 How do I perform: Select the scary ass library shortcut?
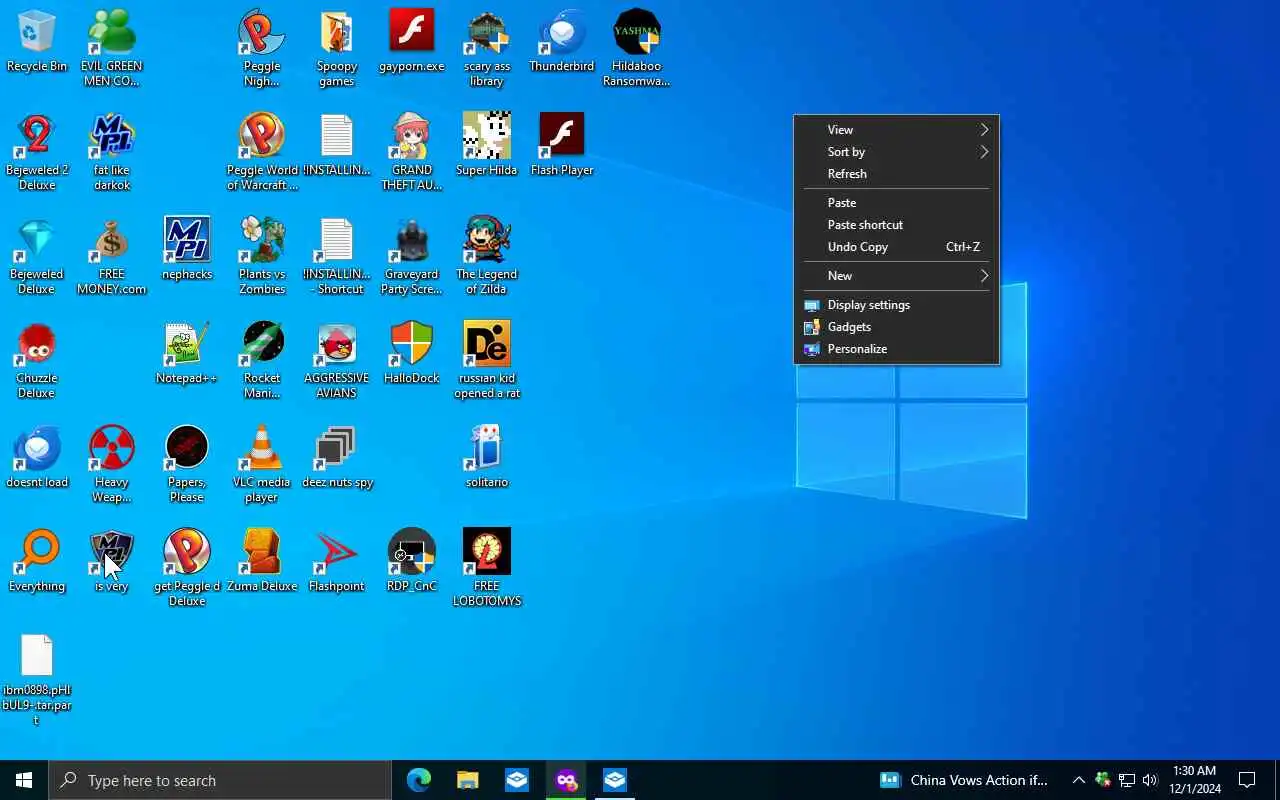point(487,49)
